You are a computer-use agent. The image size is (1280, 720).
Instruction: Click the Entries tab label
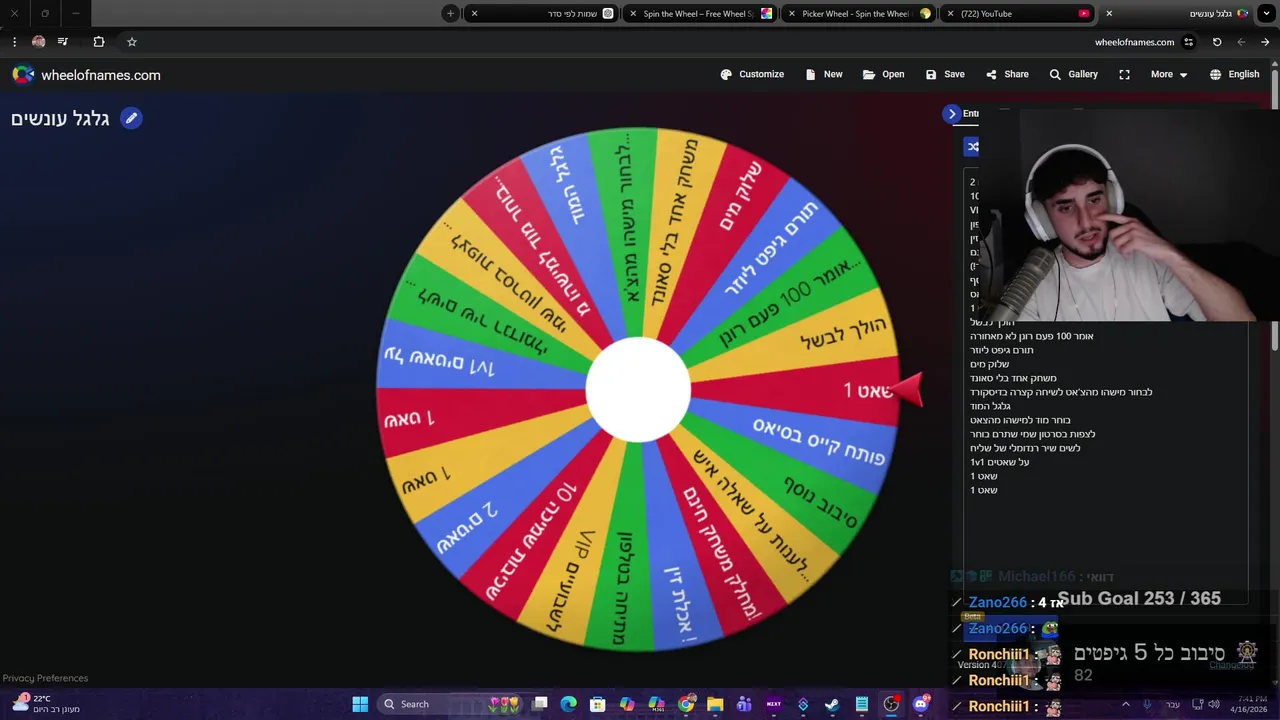pos(971,114)
